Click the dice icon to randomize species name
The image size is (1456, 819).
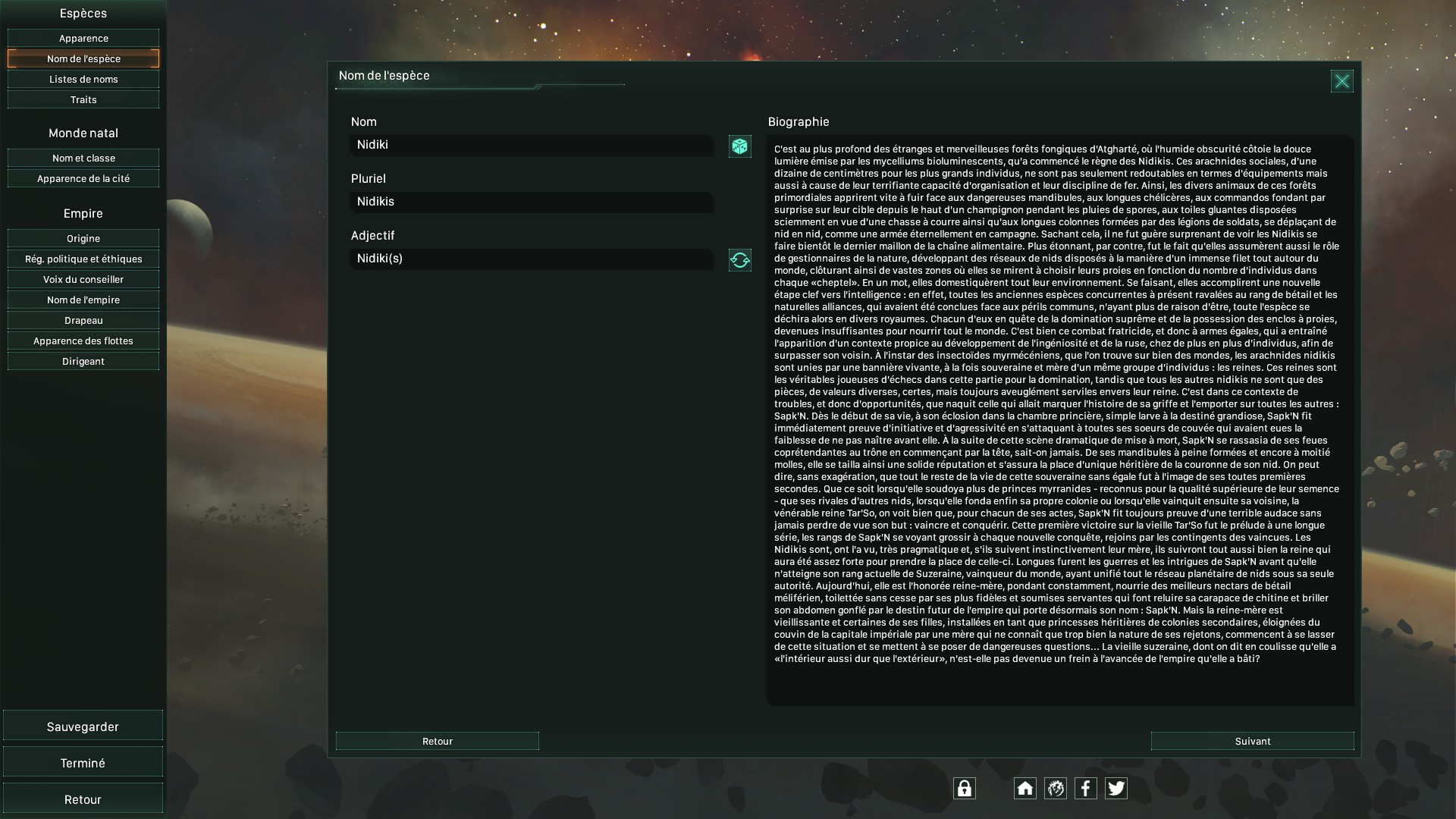coord(739,146)
